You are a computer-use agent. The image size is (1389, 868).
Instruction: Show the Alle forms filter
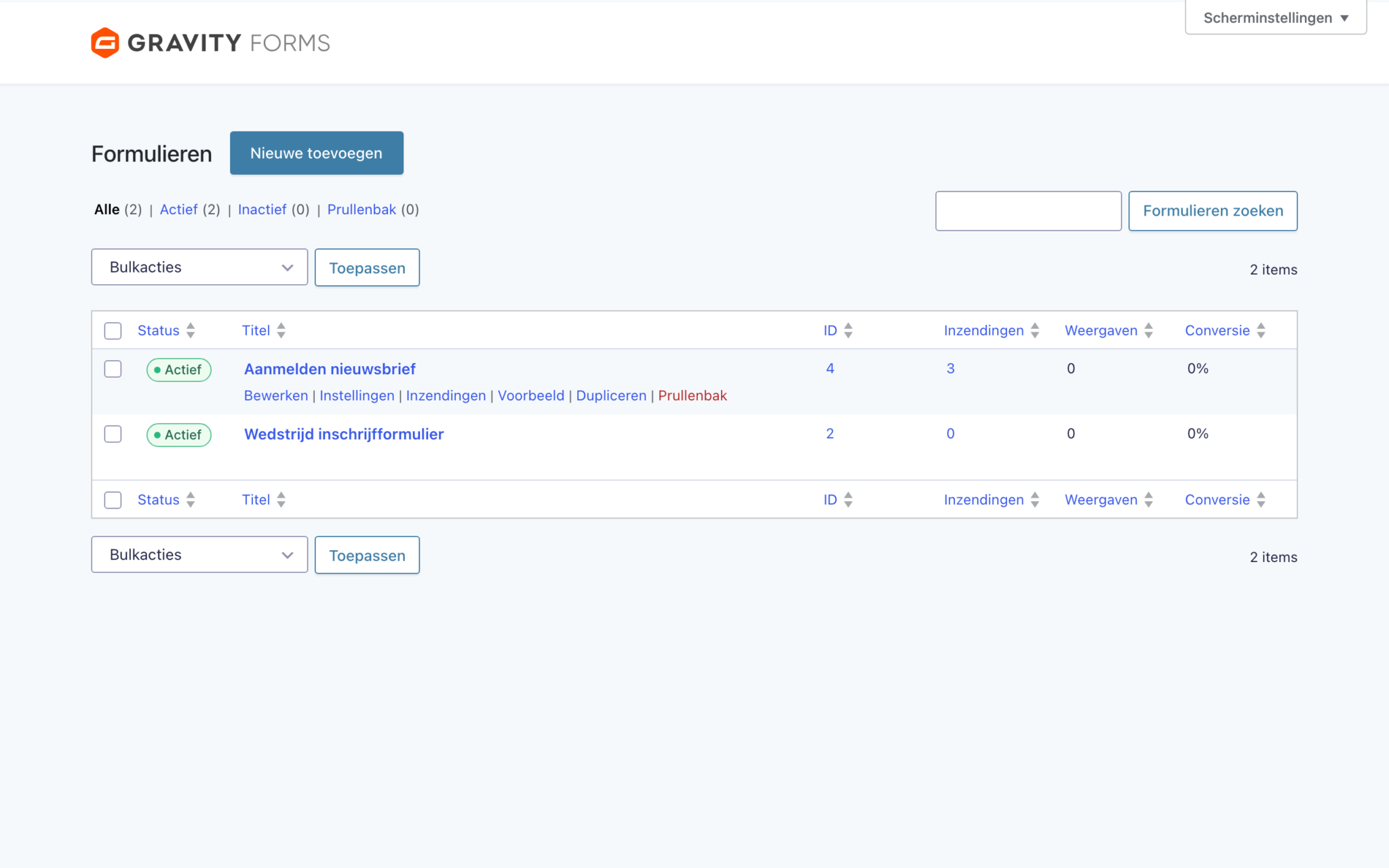click(107, 210)
